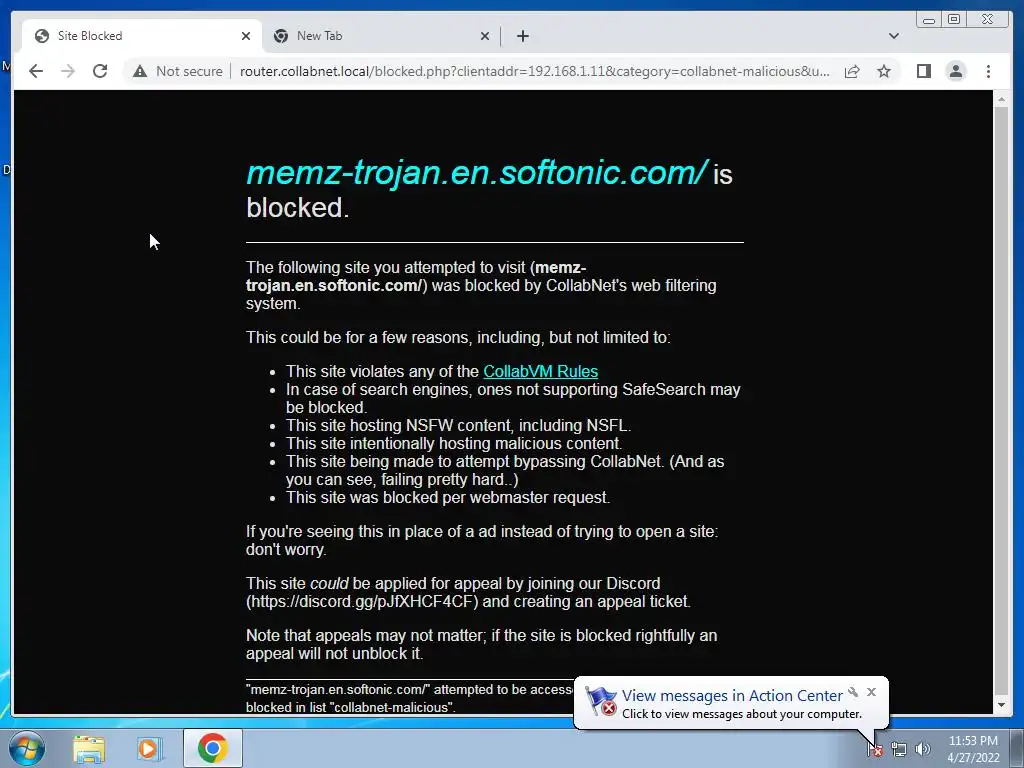Viewport: 1024px width, 768px height.
Task: Expand the tab search dropdown arrow
Action: [x=893, y=36]
